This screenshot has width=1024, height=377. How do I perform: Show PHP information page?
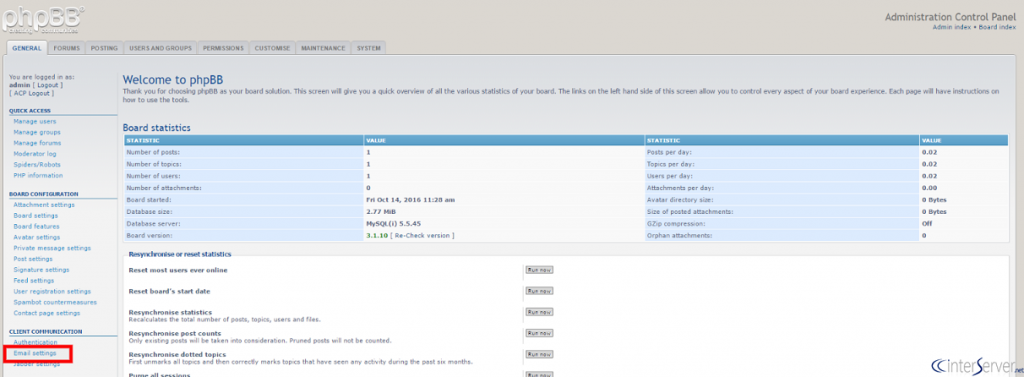pyautogui.click(x=38, y=175)
